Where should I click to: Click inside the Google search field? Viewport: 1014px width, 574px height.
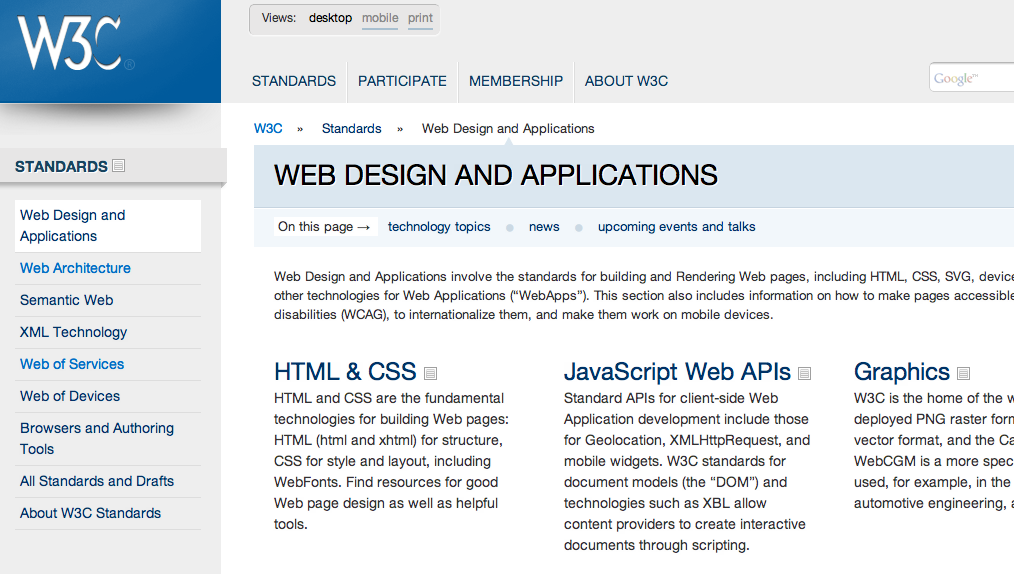click(x=972, y=78)
